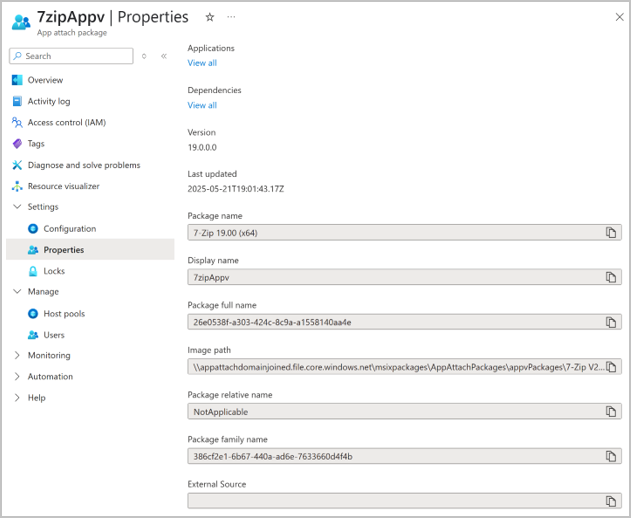The width and height of the screenshot is (631, 518).
Task: Copy the Image path value
Action: [611, 367]
